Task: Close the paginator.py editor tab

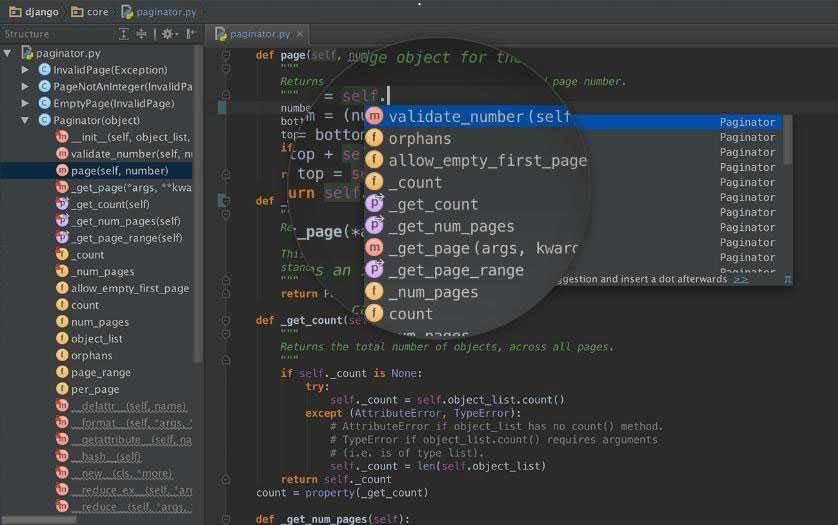Action: (x=300, y=34)
